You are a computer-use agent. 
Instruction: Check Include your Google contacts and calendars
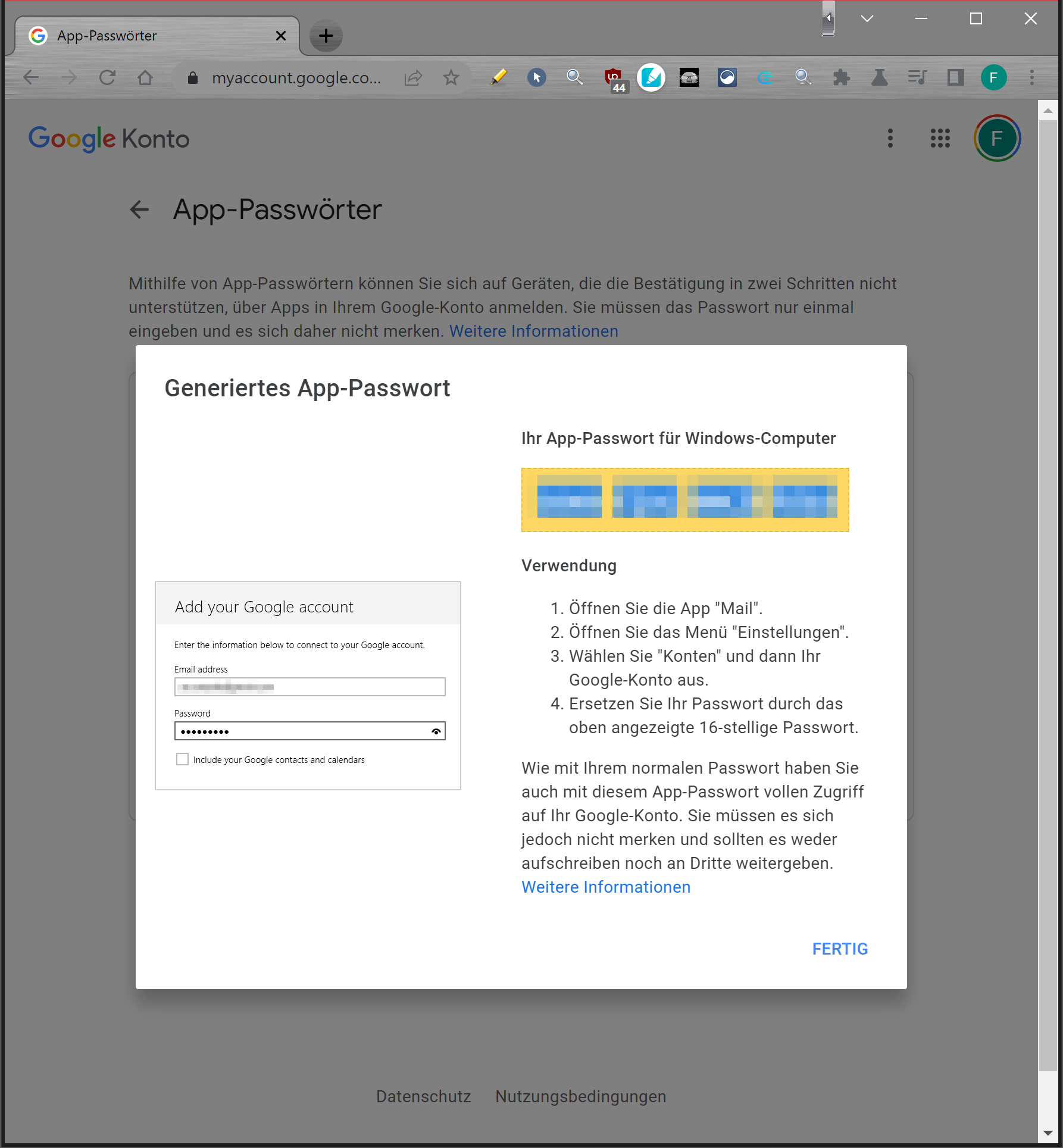182,759
